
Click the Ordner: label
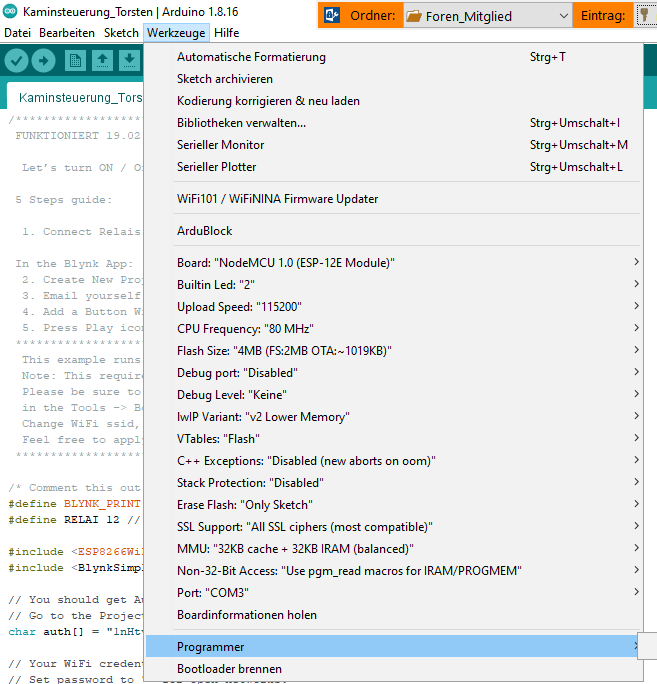373,16
